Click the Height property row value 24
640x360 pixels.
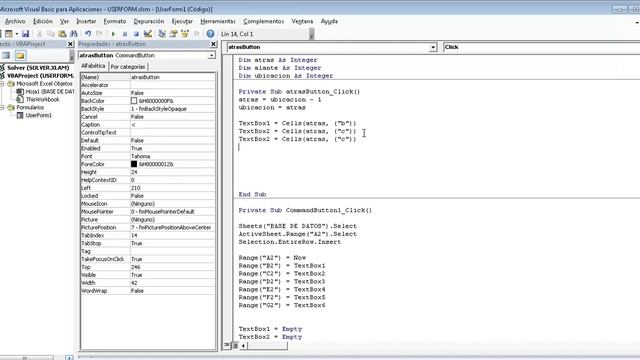[172, 172]
